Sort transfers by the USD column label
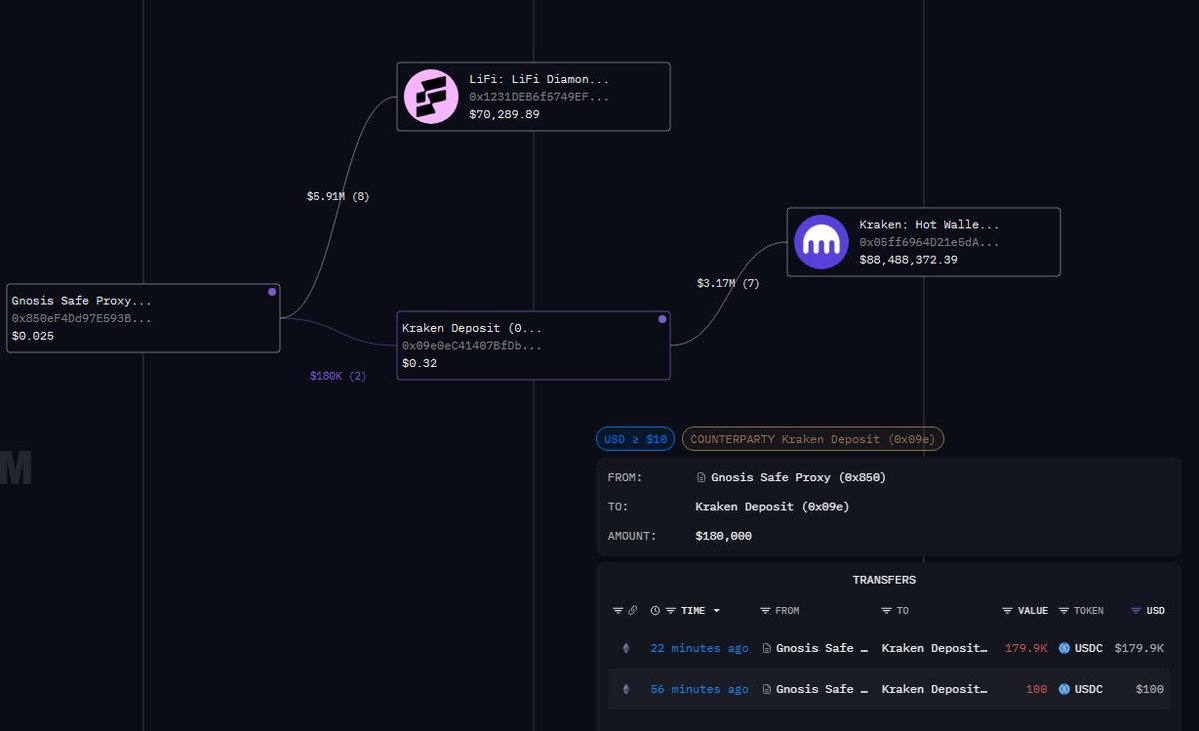This screenshot has height=731, width=1199. pos(1155,610)
